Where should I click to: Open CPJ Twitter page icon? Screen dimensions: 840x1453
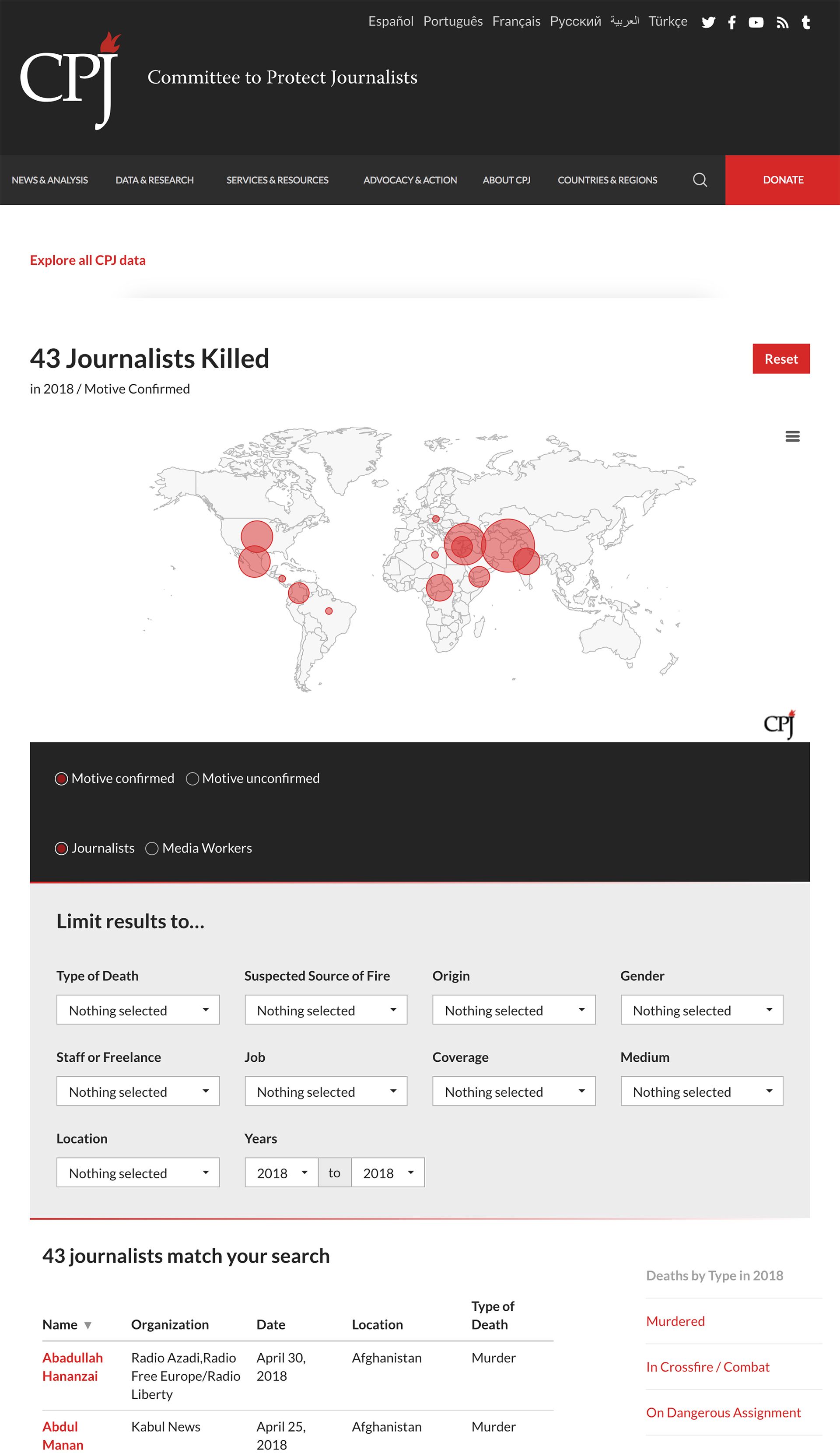(708, 22)
